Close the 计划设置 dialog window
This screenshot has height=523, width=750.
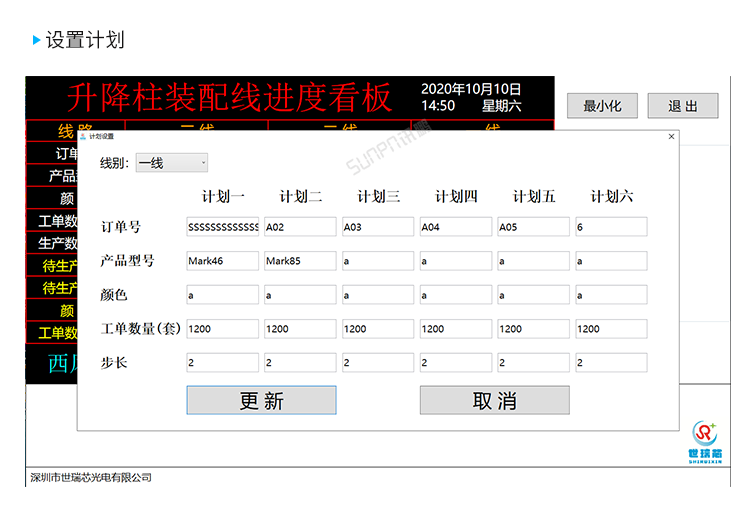pos(671,136)
